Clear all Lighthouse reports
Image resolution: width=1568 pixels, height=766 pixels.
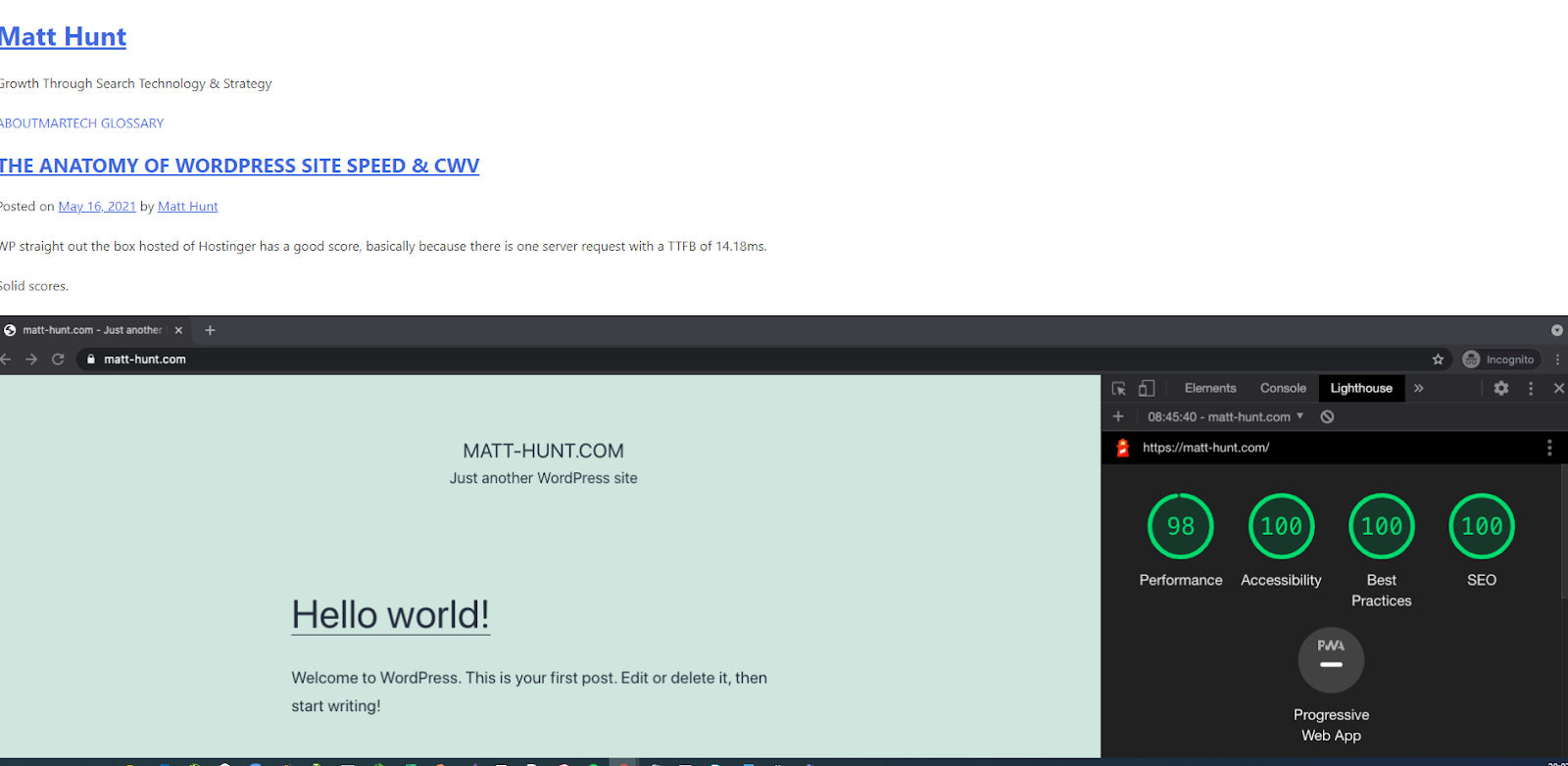tap(1327, 416)
